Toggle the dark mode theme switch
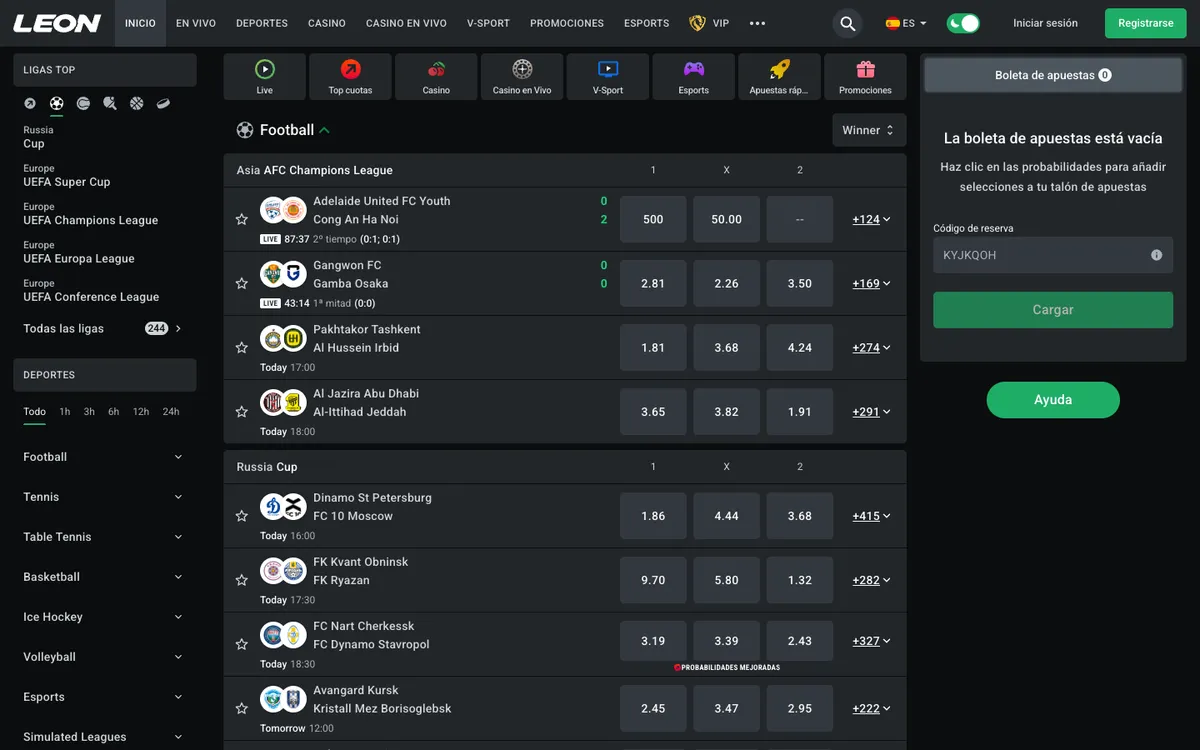The height and width of the screenshot is (750, 1200). pos(963,23)
